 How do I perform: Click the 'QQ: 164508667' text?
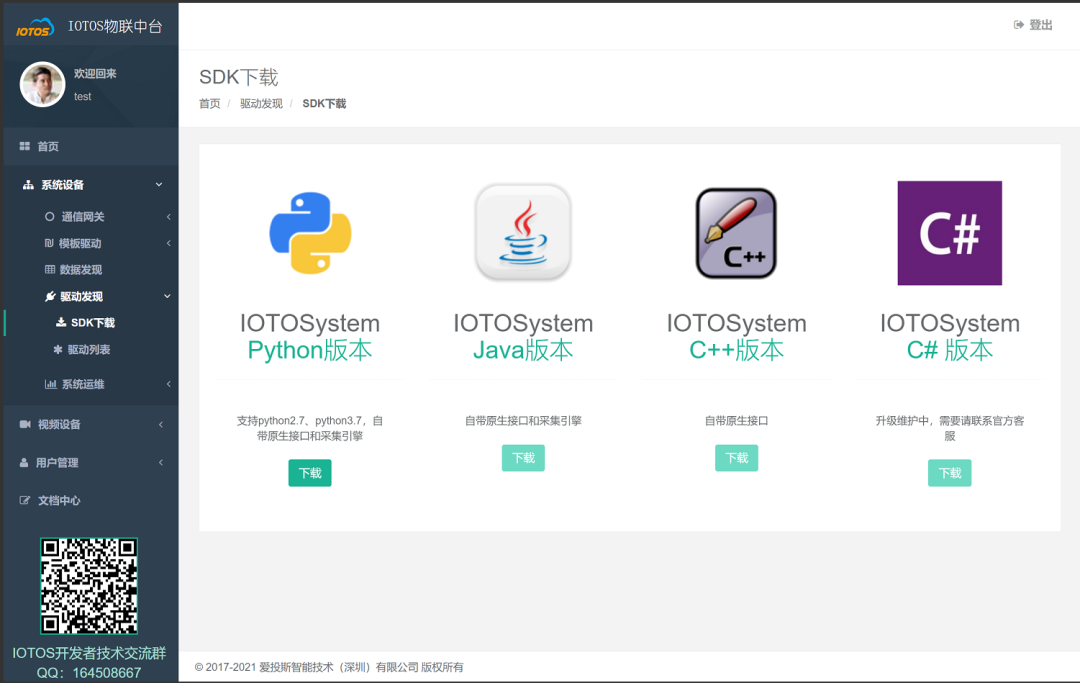tap(89, 673)
